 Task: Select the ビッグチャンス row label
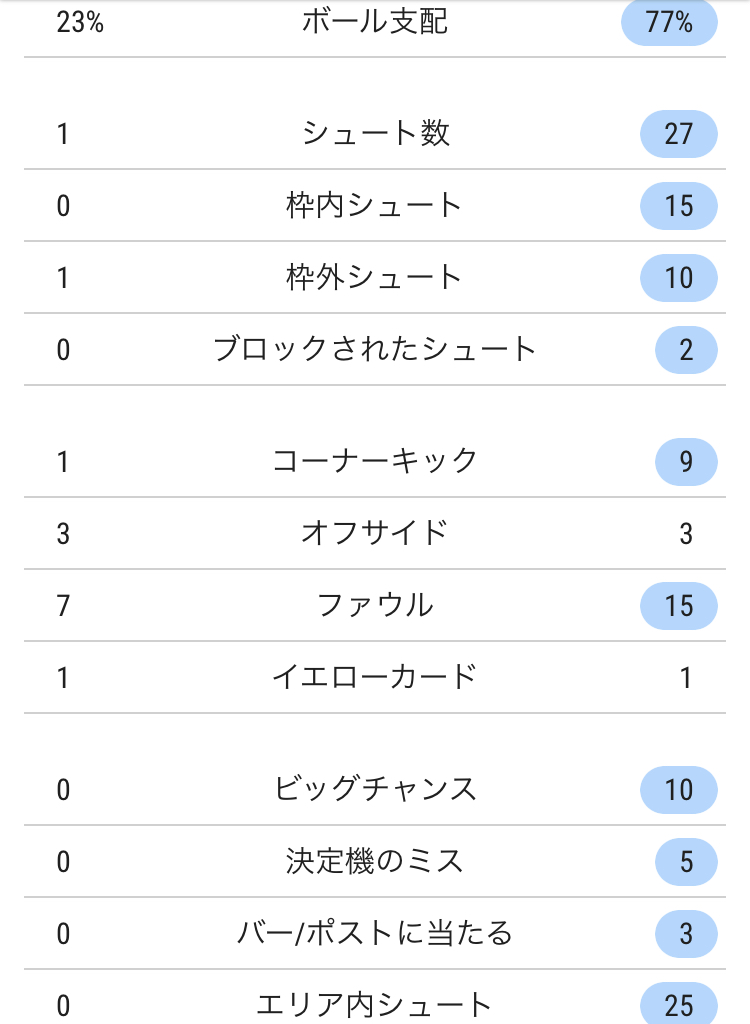(x=375, y=789)
